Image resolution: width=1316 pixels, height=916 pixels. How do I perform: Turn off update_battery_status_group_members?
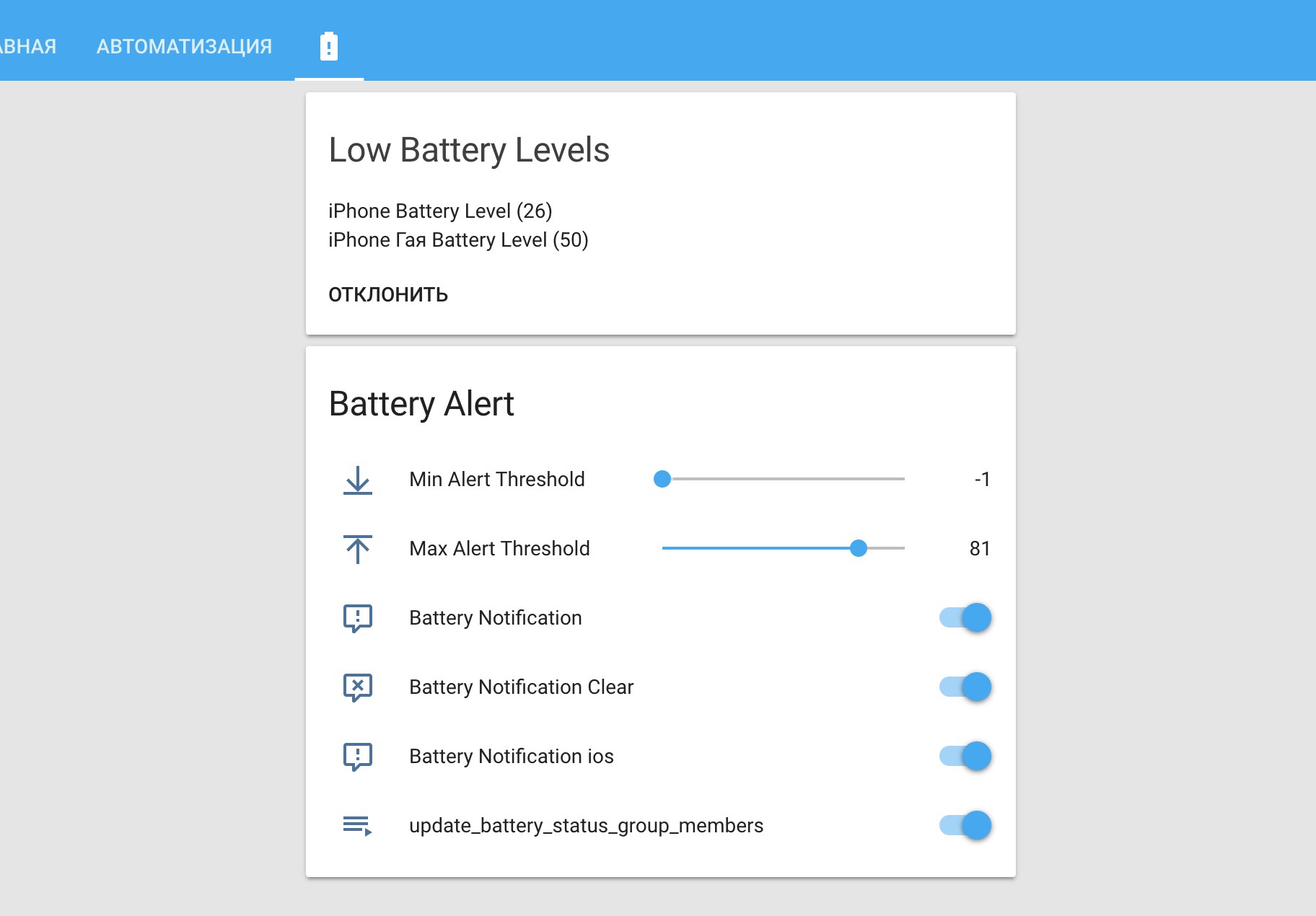[x=965, y=825]
